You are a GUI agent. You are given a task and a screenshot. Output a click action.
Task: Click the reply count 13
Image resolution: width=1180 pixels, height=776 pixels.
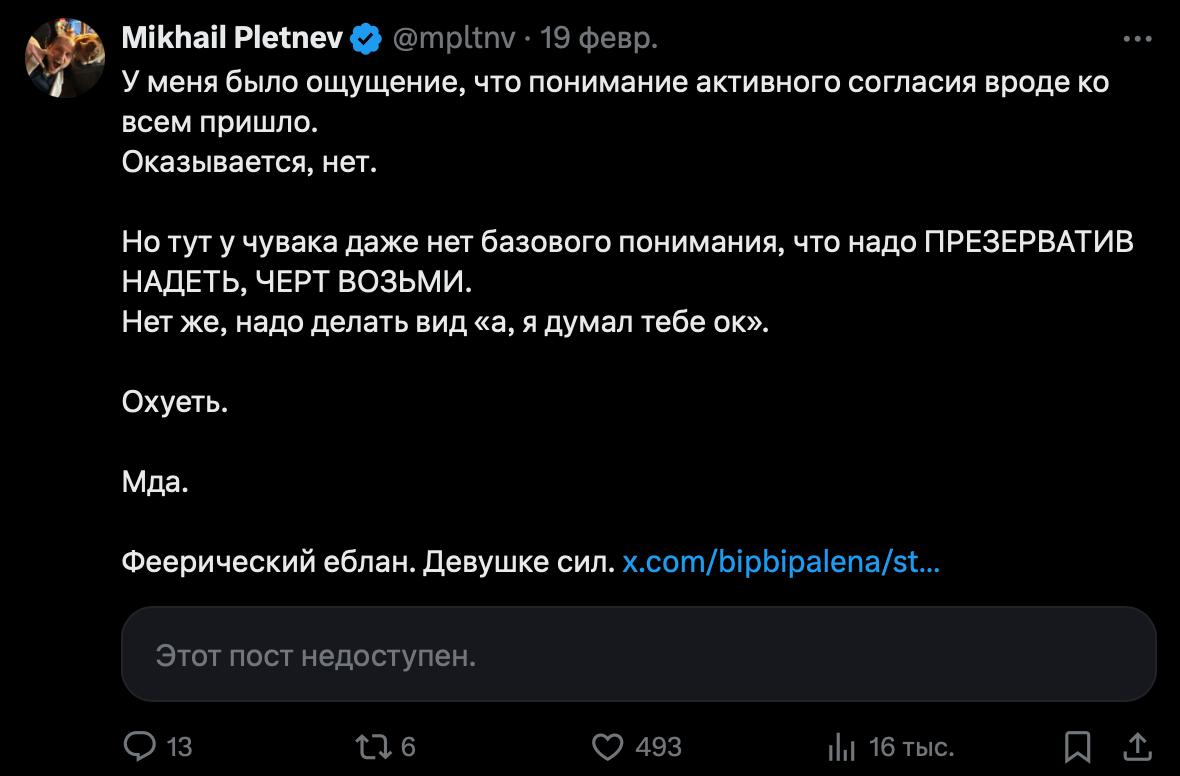coord(179,746)
